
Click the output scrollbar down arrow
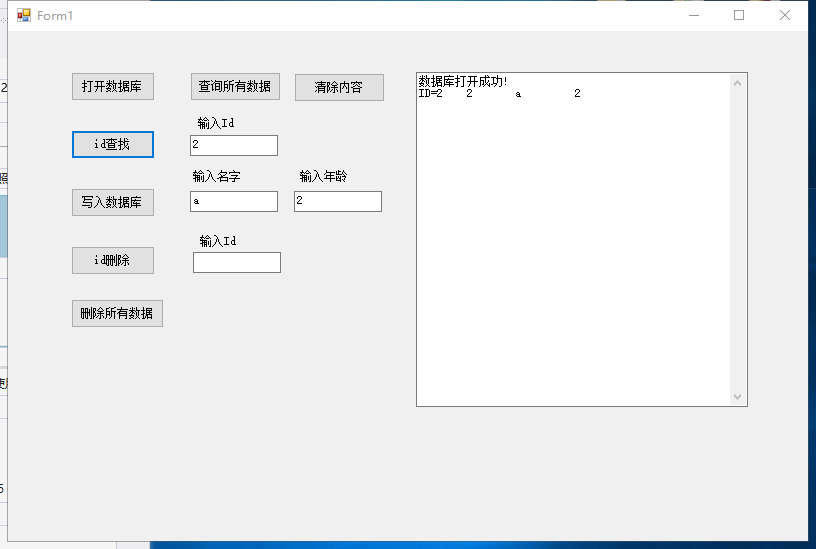pyautogui.click(x=738, y=397)
